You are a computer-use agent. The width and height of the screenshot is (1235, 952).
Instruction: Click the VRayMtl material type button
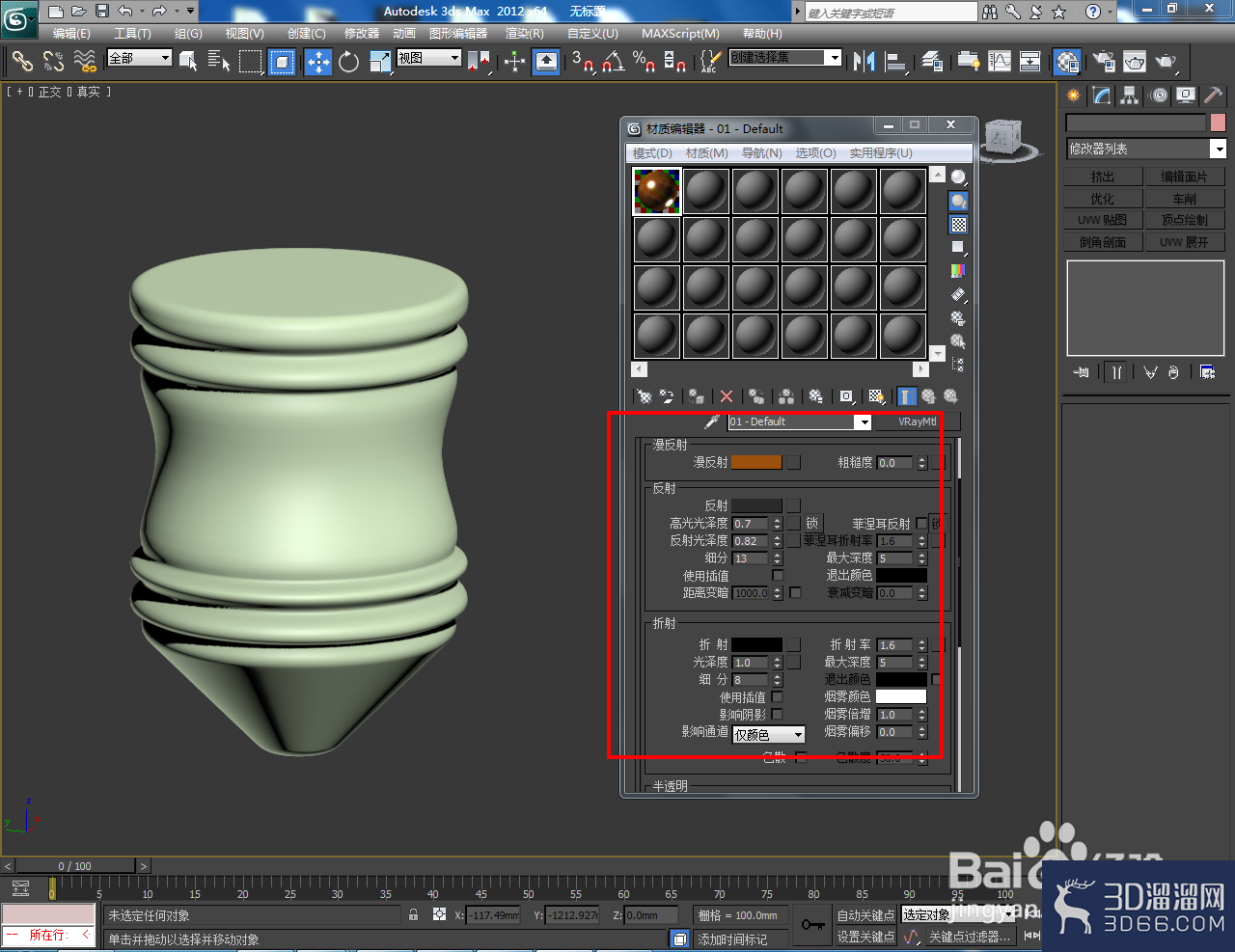[x=918, y=422]
